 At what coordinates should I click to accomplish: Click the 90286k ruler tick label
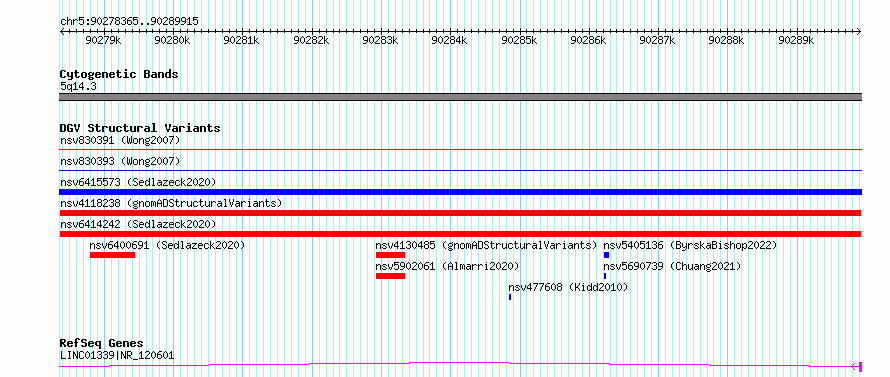coord(588,40)
